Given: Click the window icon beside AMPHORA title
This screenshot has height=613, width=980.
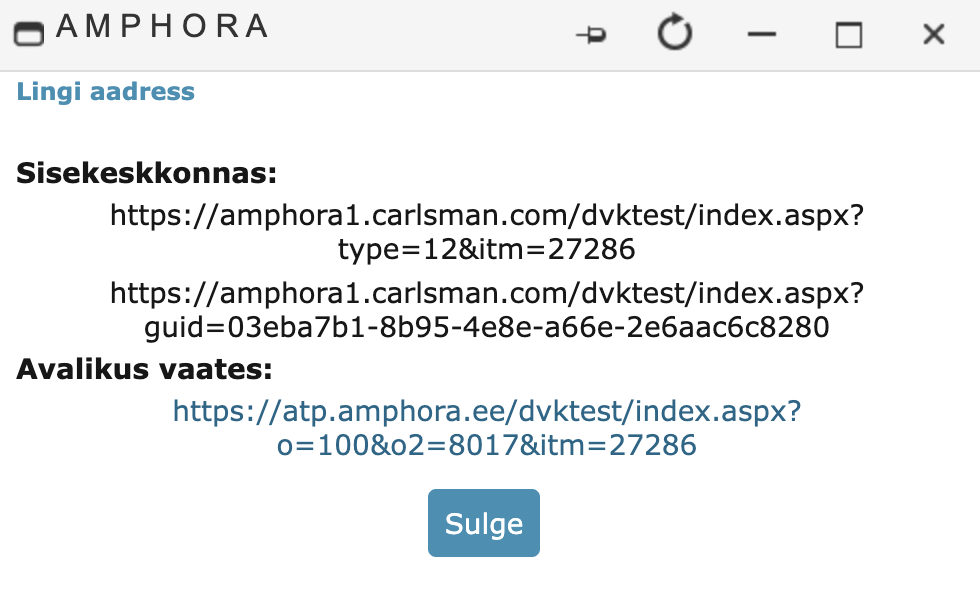Looking at the screenshot, I should pos(29,34).
